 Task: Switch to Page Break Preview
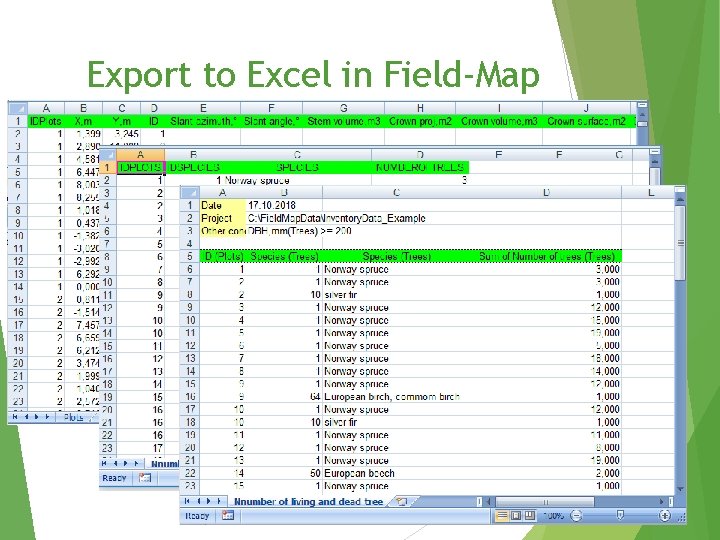(530, 516)
